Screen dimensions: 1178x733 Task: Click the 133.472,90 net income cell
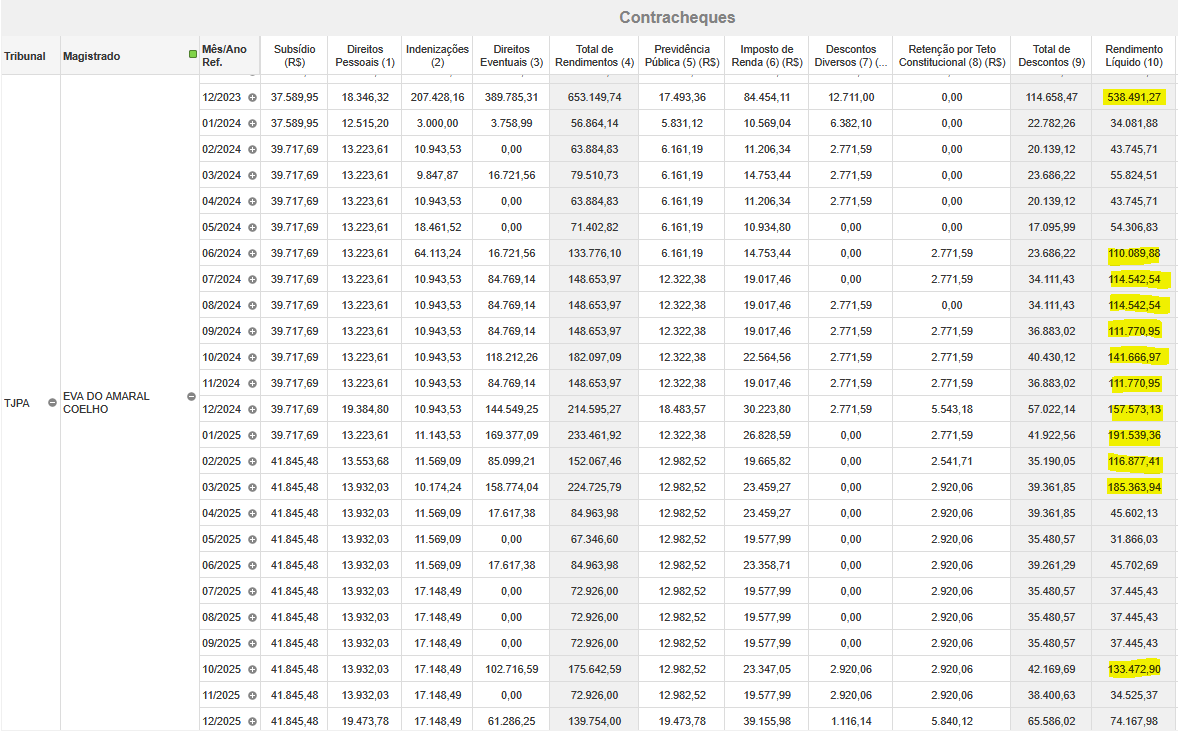tap(1134, 669)
